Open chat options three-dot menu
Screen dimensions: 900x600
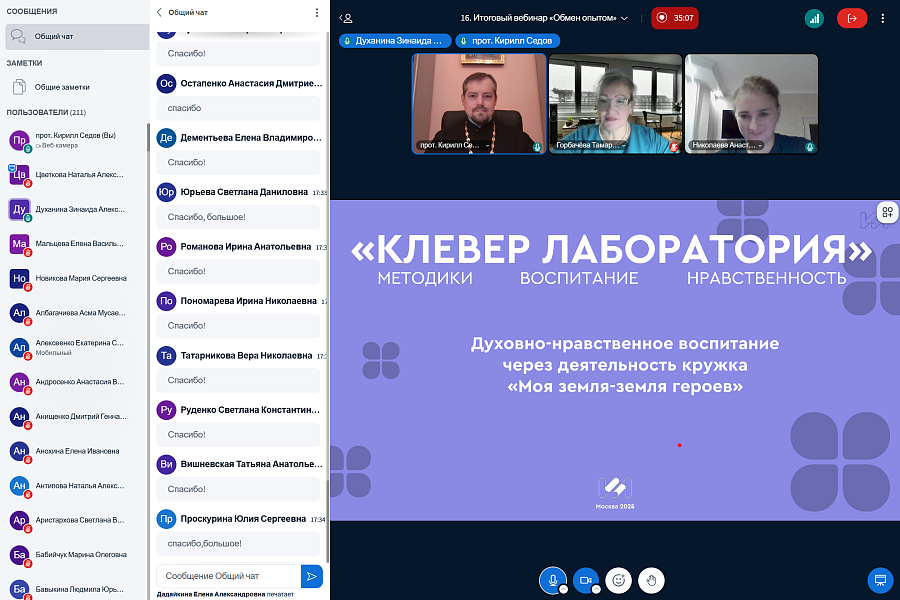(x=316, y=12)
